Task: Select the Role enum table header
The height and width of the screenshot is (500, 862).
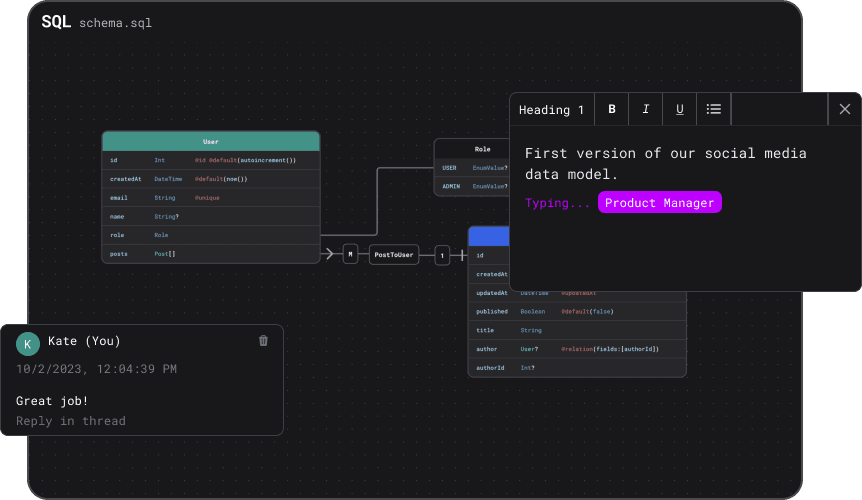Action: [482, 148]
